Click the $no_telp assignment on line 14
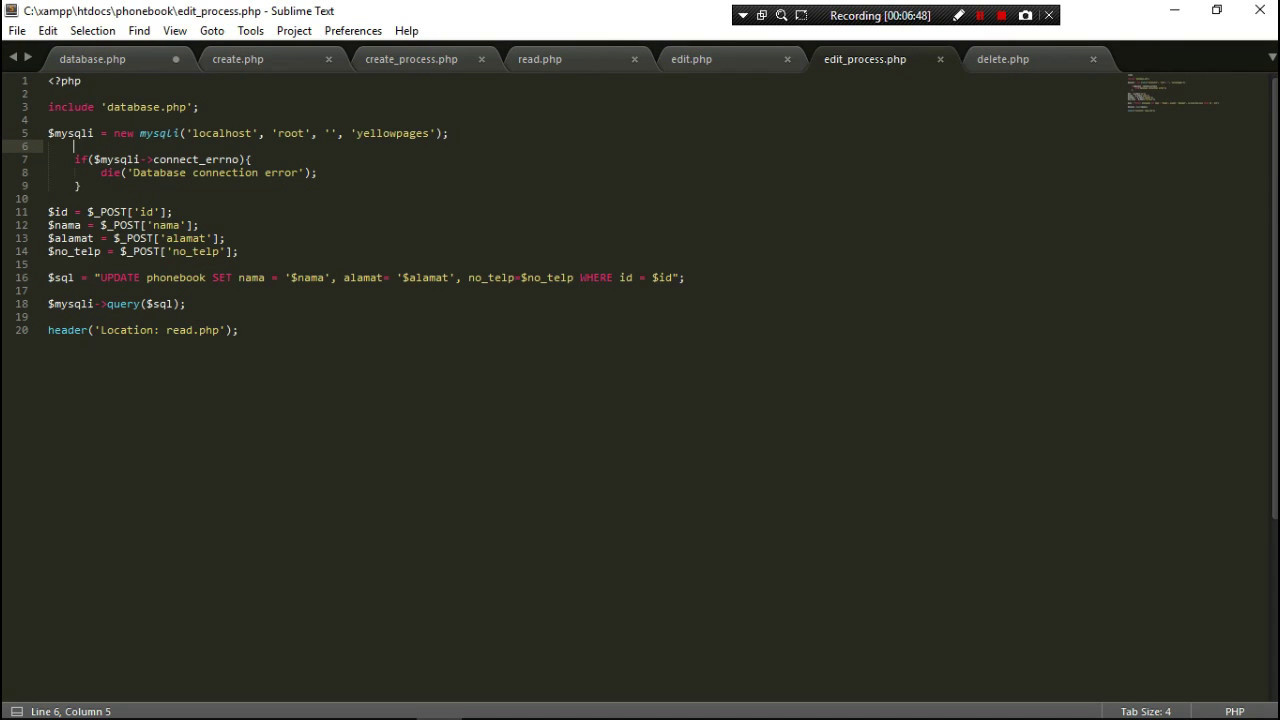The image size is (1280, 720). [143, 251]
